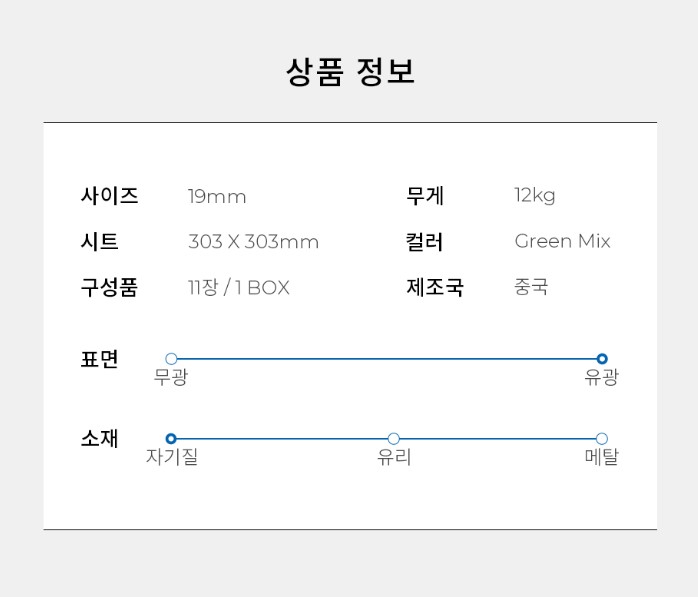
Task: Click the 유광 text label
Action: coord(602,378)
